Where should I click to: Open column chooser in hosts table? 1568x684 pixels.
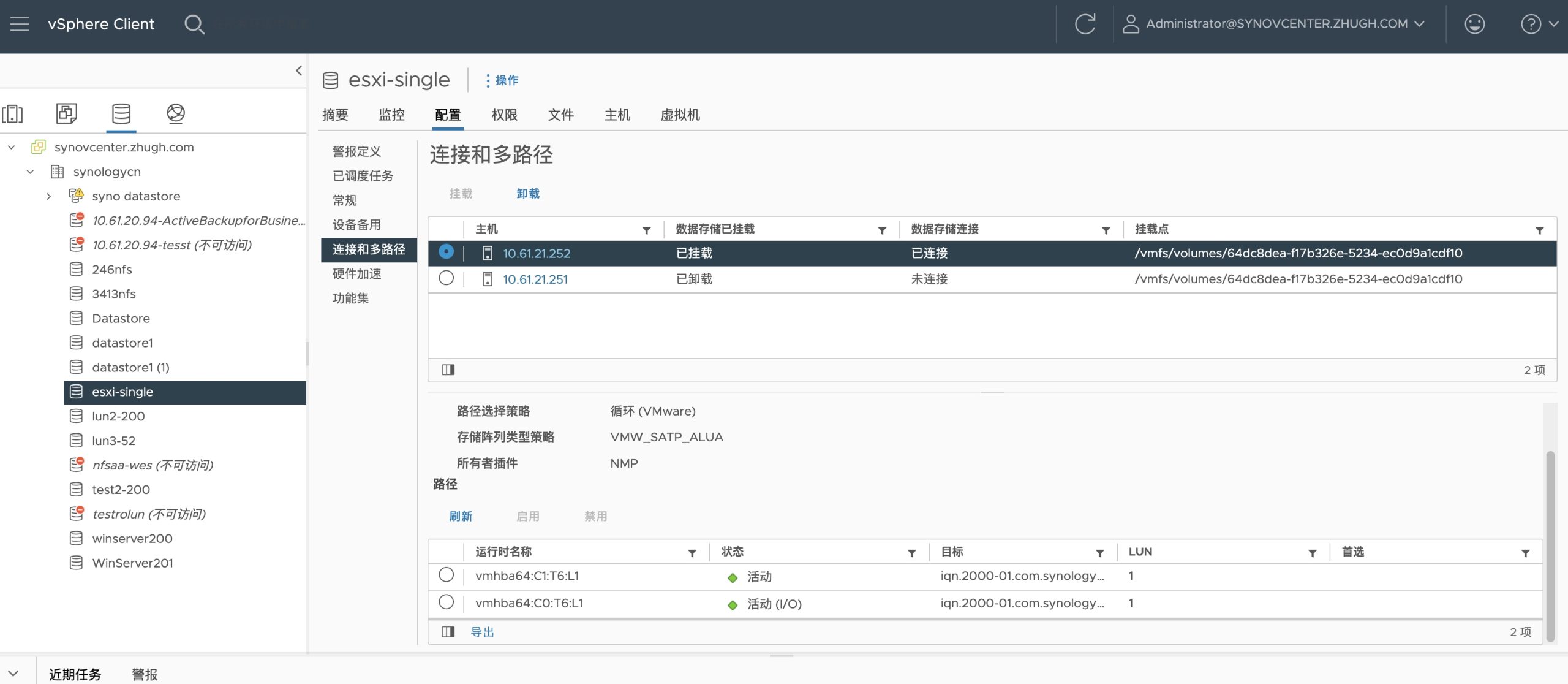pyautogui.click(x=448, y=370)
